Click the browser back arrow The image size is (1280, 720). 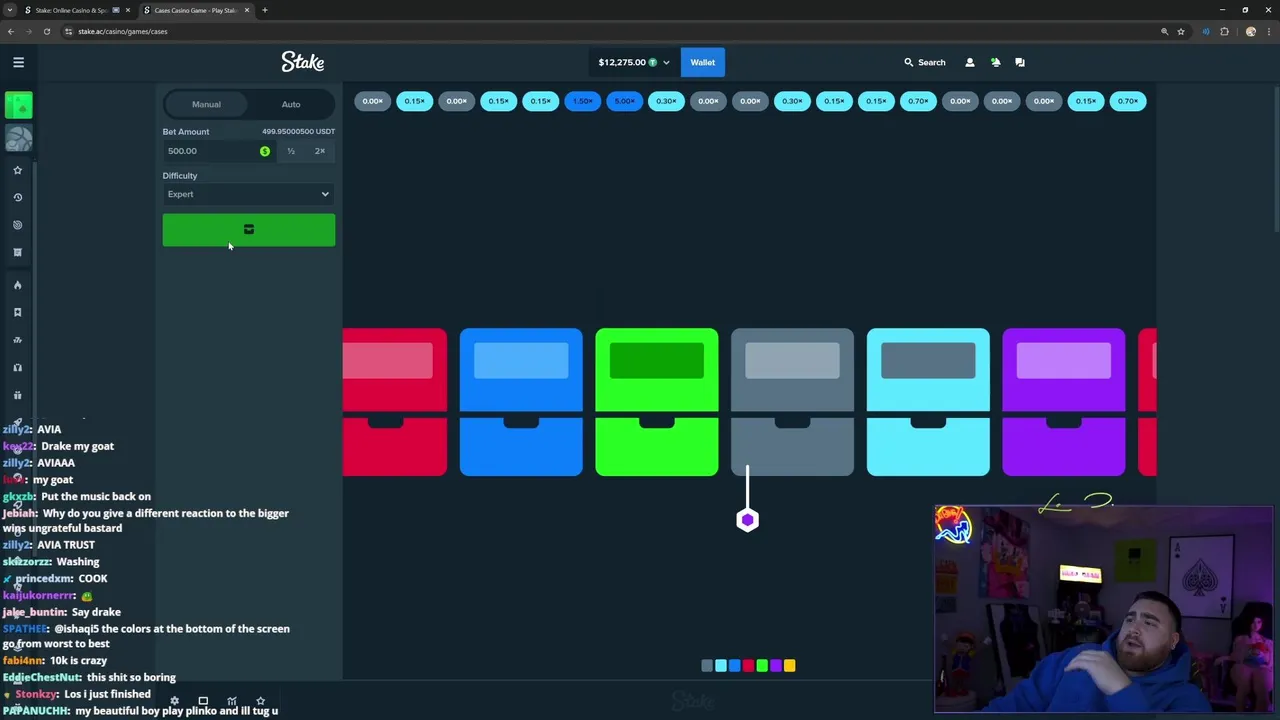(x=10, y=31)
